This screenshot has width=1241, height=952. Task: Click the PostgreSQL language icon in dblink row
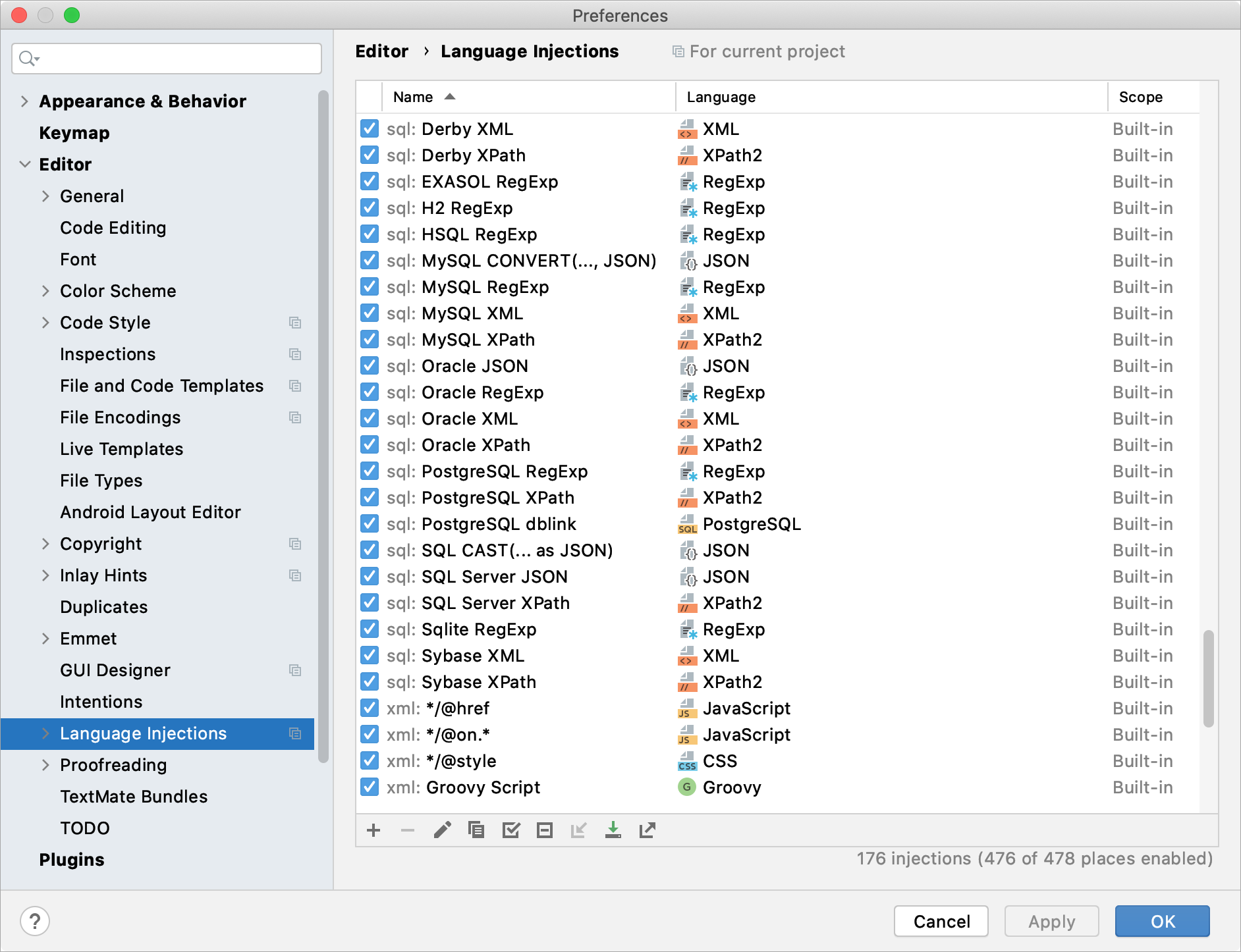tap(687, 524)
